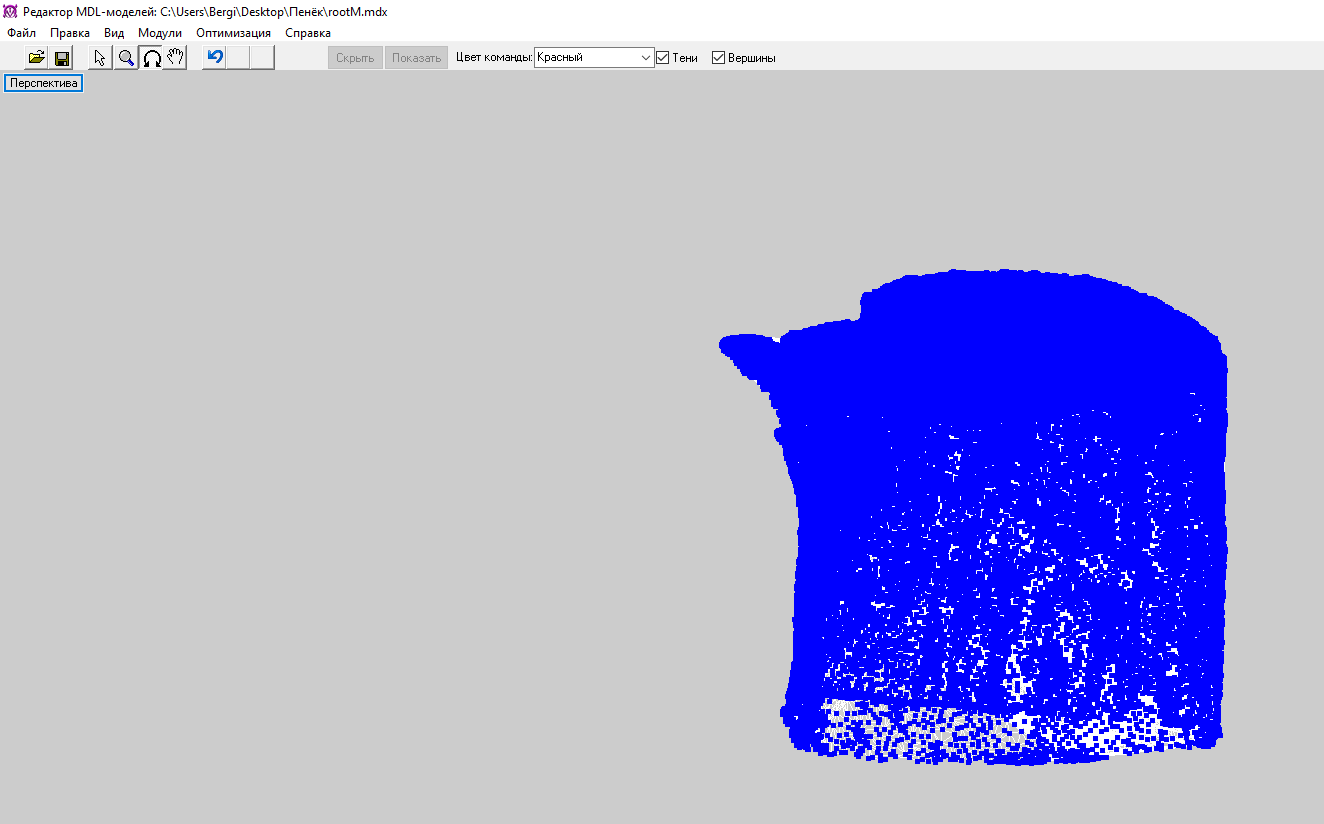Open the Оптимизация menu
This screenshot has width=1324, height=824.
(x=233, y=33)
